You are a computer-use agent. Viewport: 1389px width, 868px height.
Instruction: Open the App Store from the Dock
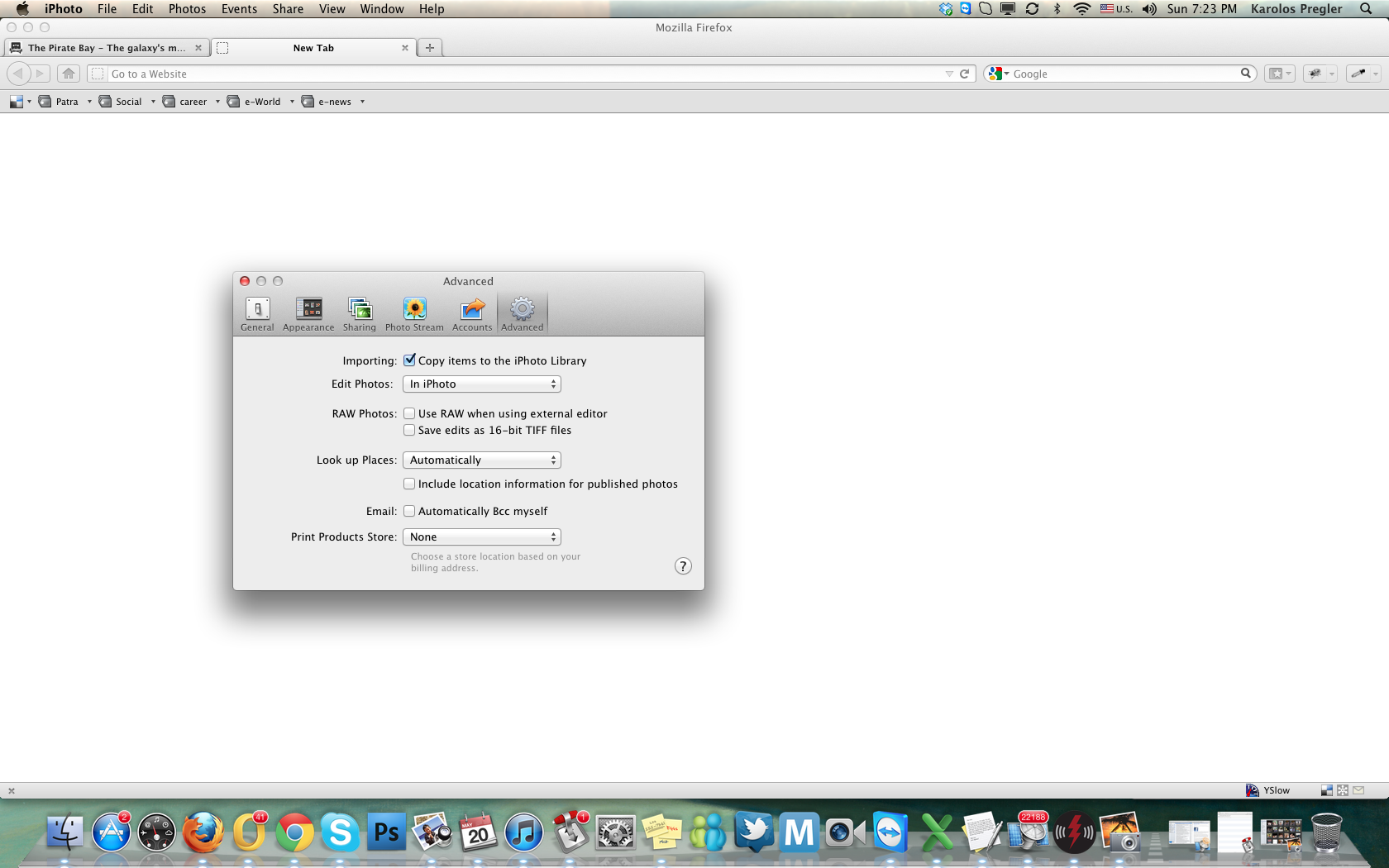[x=112, y=832]
